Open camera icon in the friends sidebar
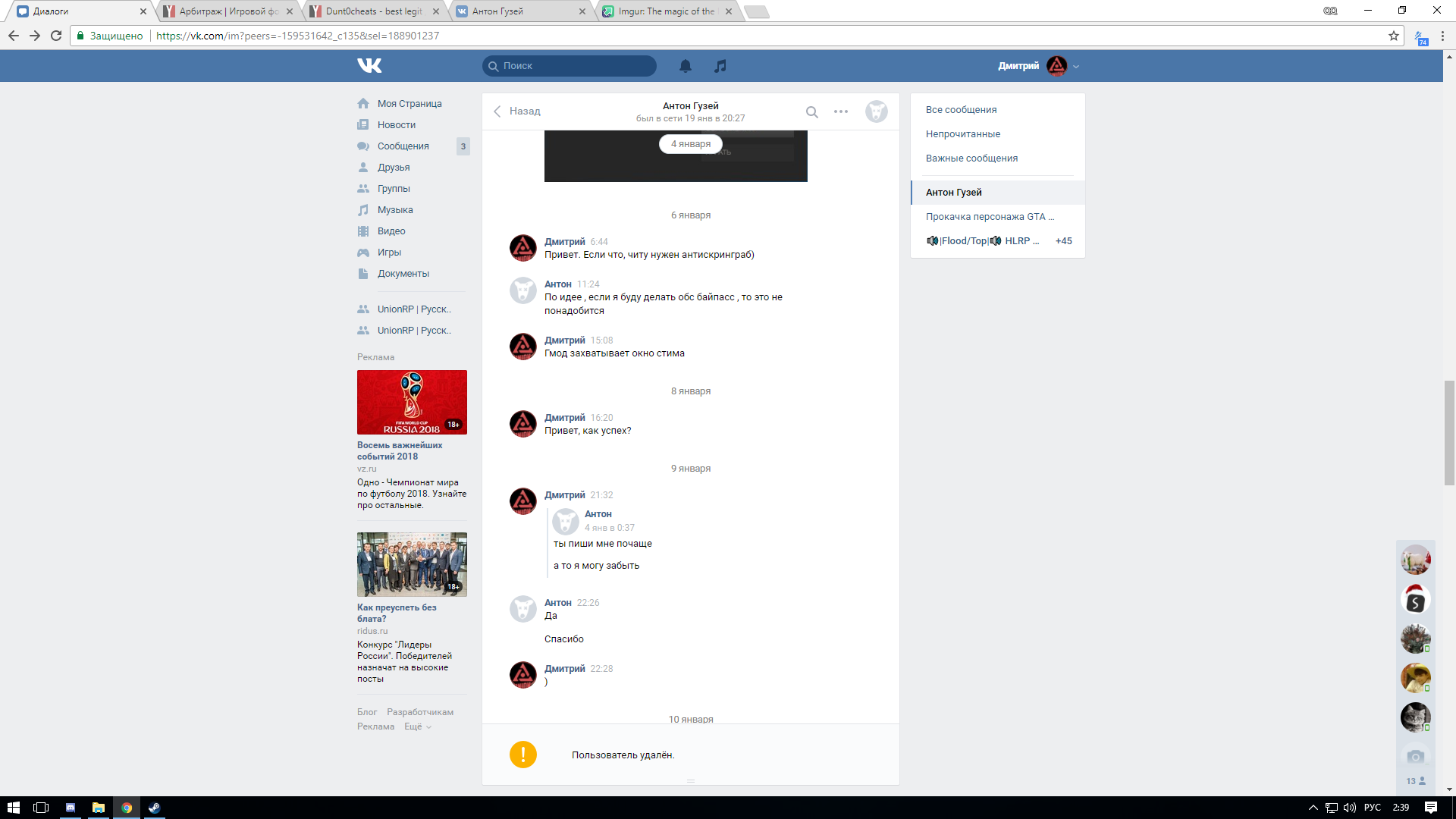The width and height of the screenshot is (1456, 819). pos(1415,756)
